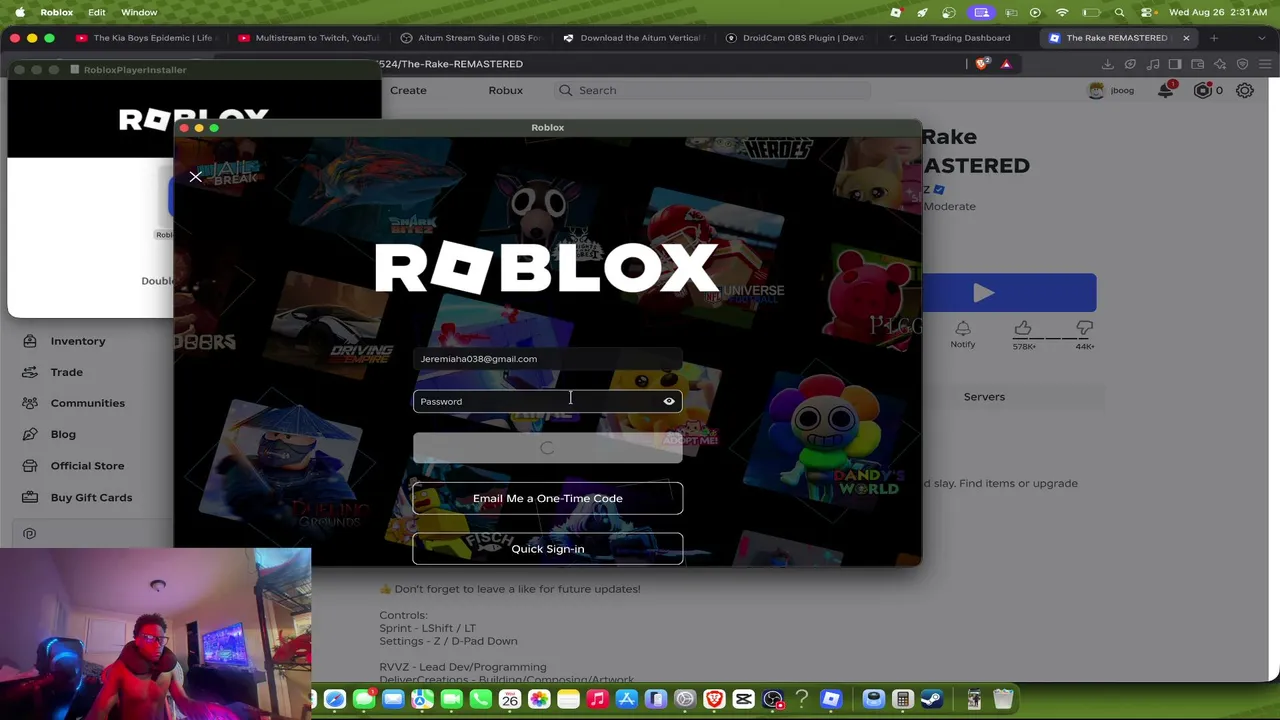Go to Trade in the sidebar
This screenshot has height=720, width=1280.
[x=67, y=372]
